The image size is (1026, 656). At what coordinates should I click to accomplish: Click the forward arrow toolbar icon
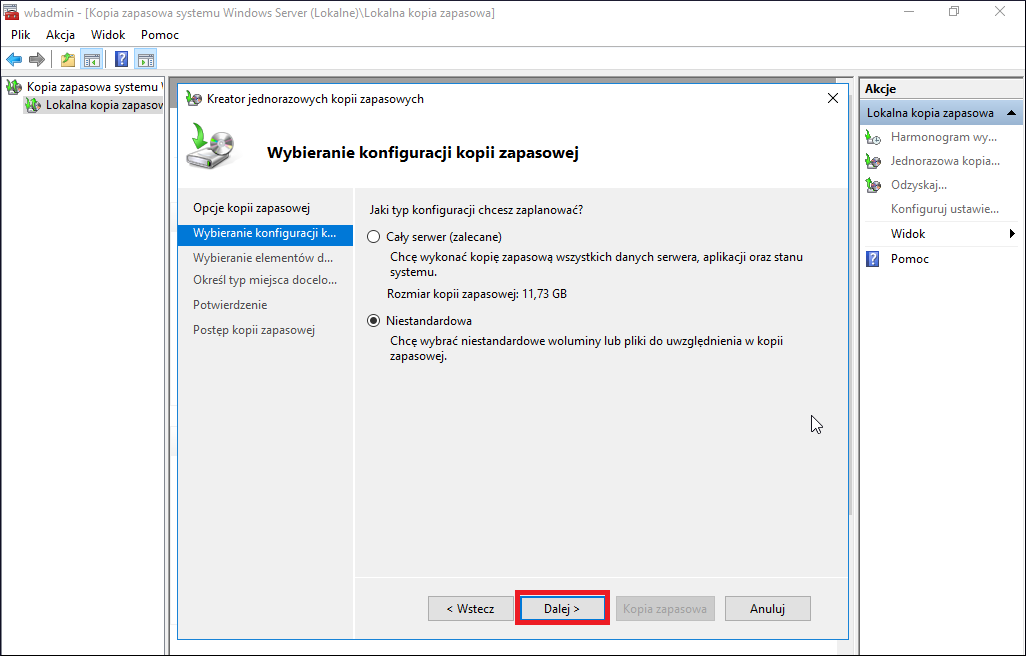click(37, 60)
